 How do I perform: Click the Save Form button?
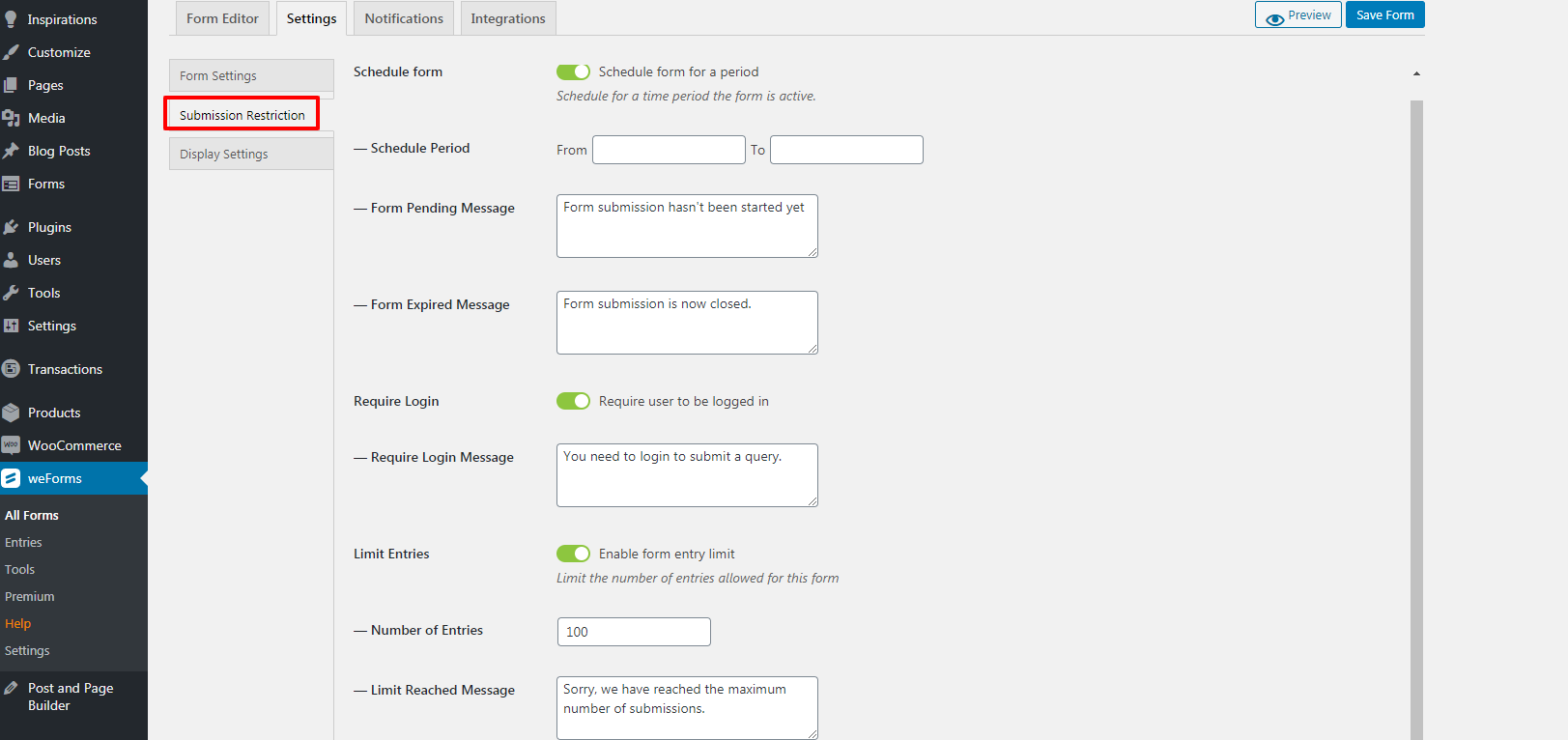(1384, 14)
